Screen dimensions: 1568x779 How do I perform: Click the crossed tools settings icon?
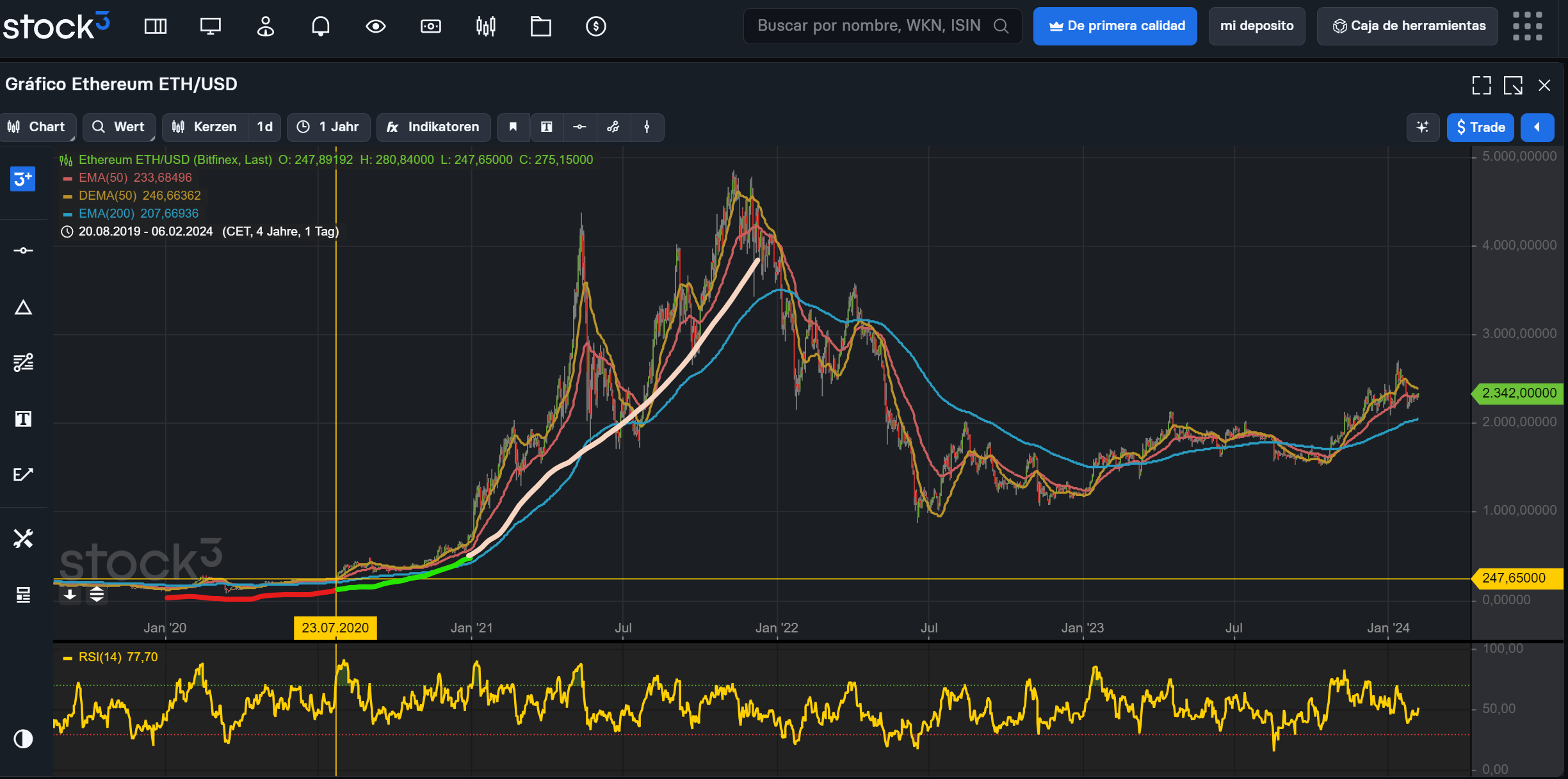pos(23,538)
